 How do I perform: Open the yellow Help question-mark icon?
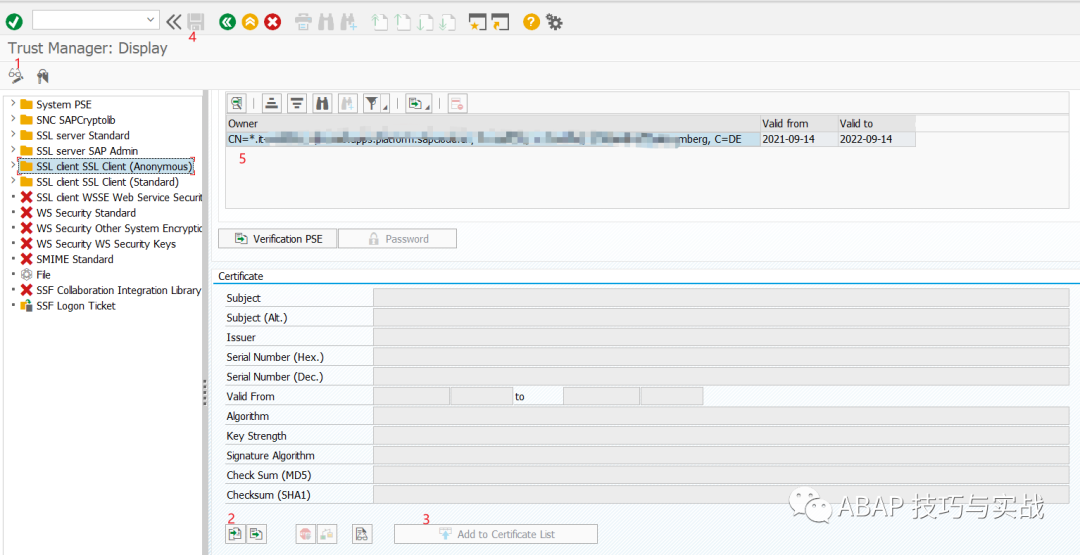(x=531, y=21)
